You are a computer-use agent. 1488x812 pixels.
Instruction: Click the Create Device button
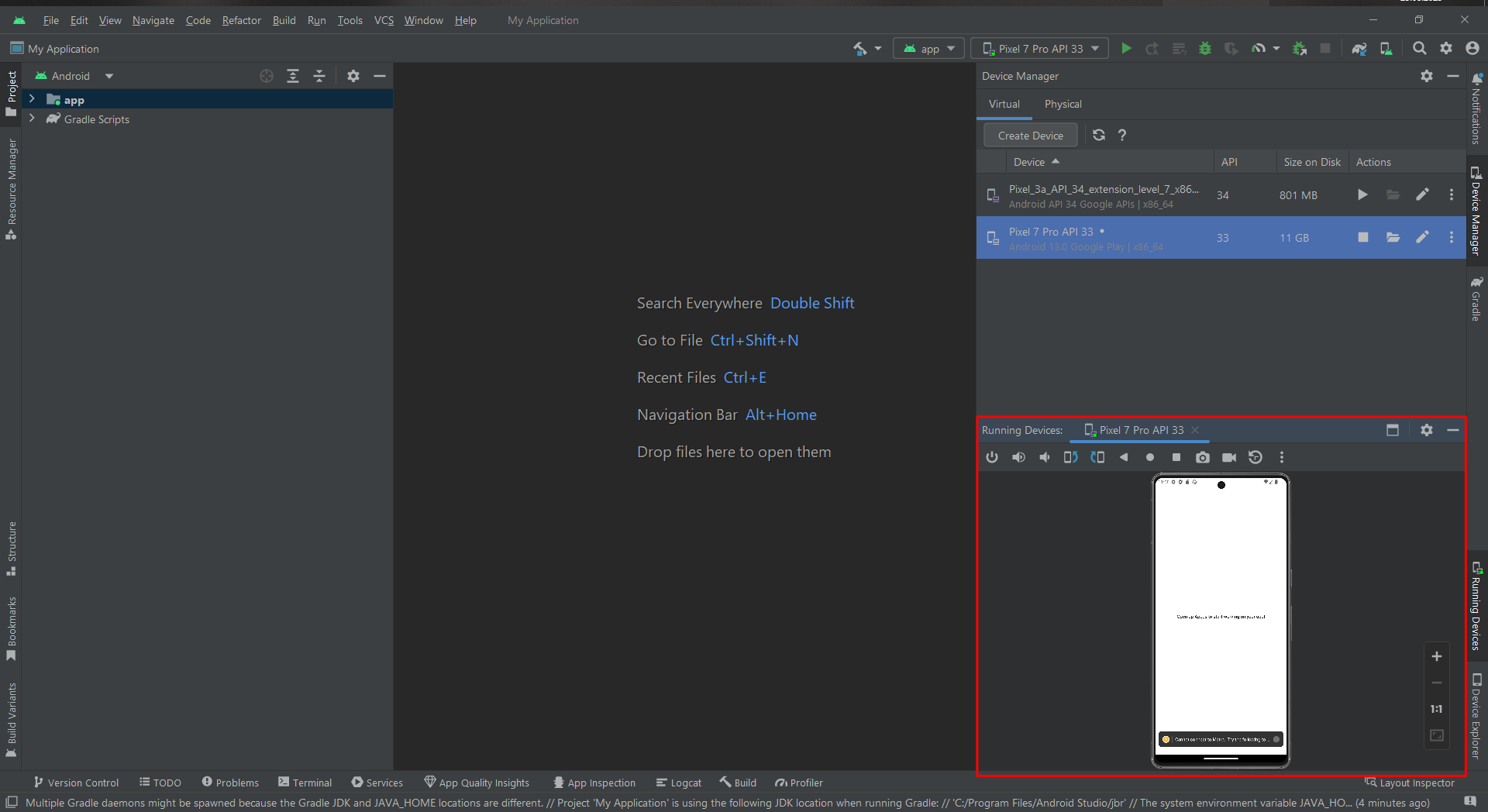(1030, 136)
